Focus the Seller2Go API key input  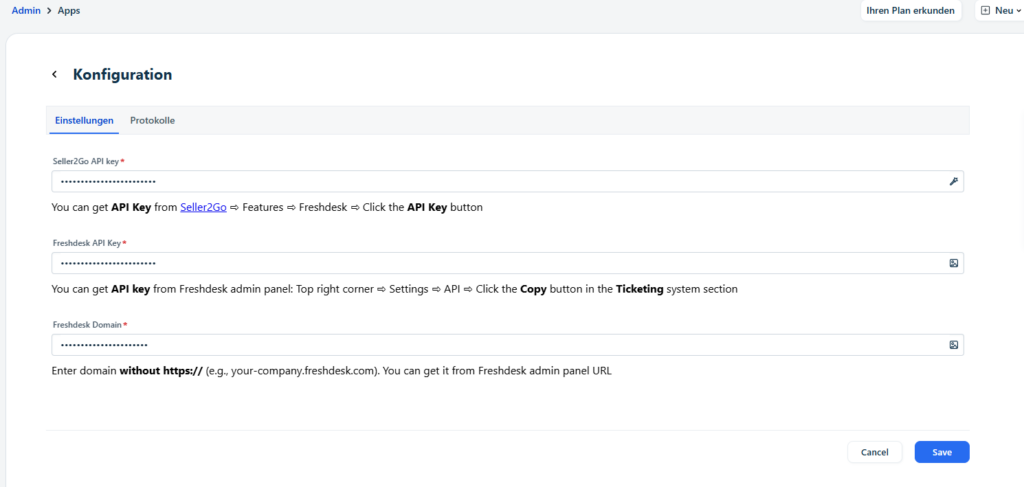[507, 181]
